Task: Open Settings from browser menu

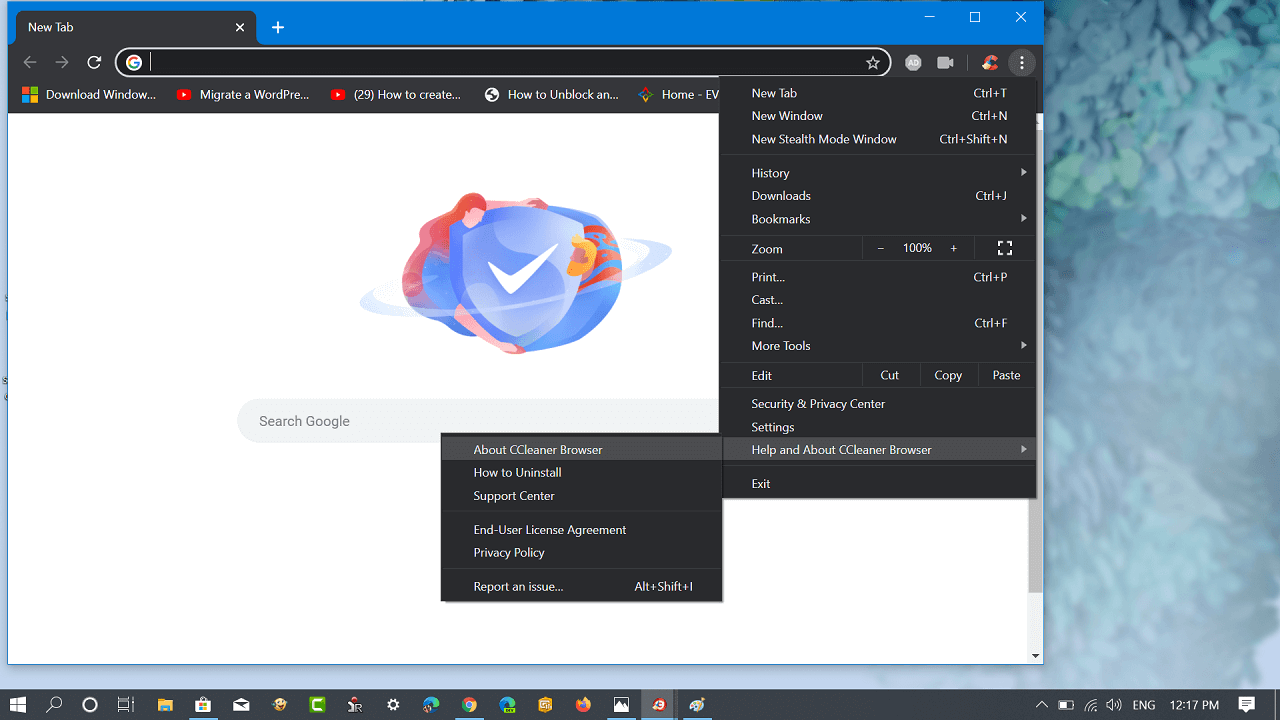Action: pyautogui.click(x=879, y=427)
